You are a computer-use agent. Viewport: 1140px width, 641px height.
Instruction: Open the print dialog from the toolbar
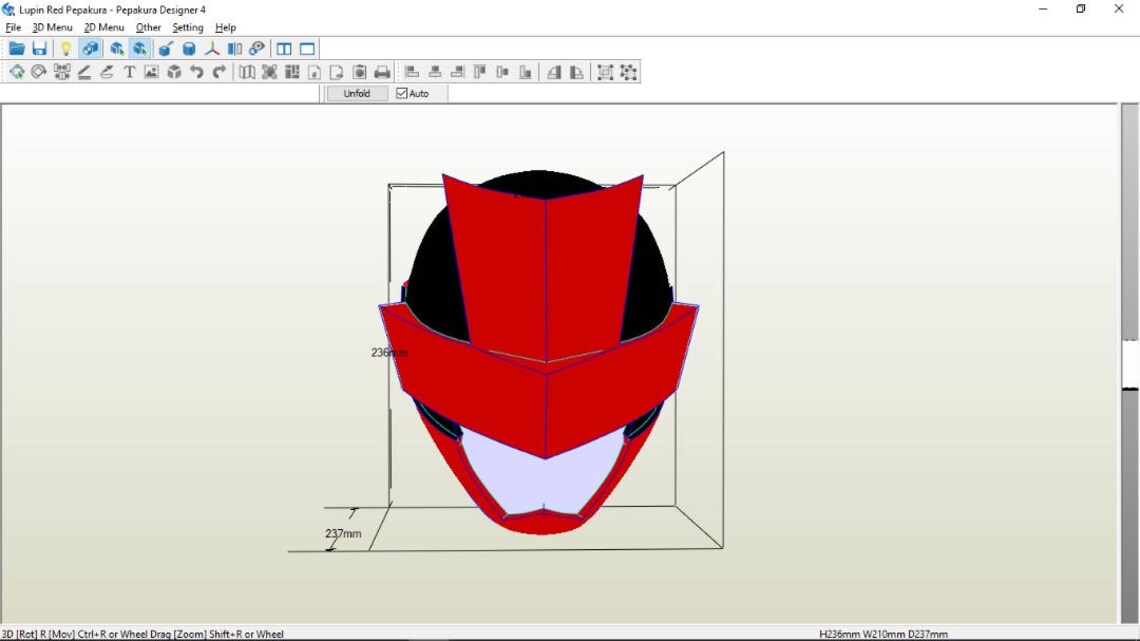click(x=381, y=71)
